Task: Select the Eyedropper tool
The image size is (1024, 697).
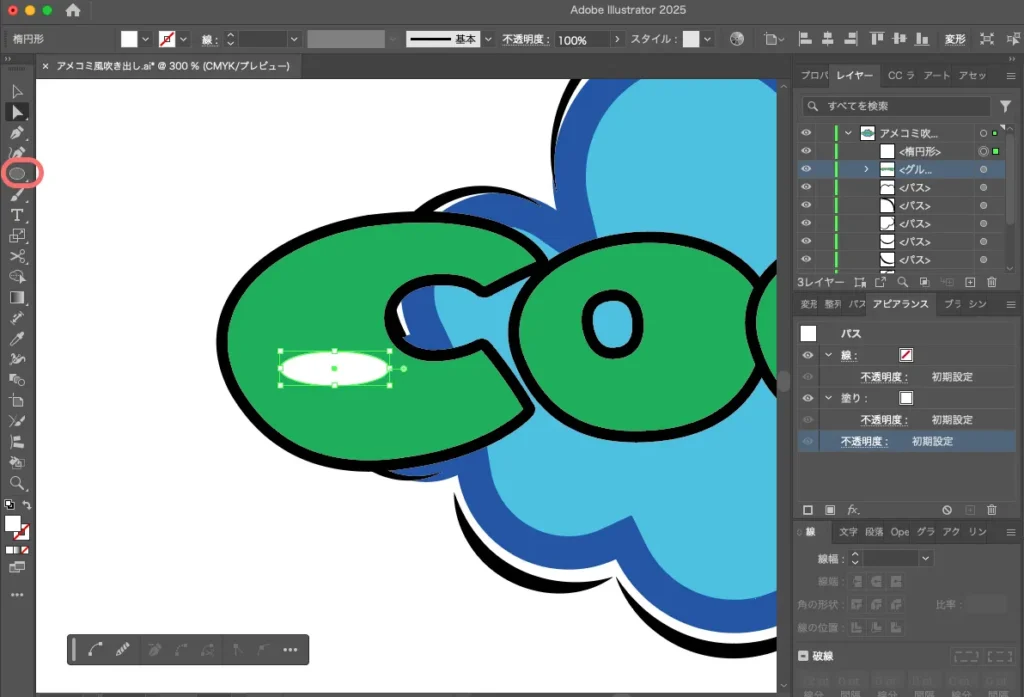Action: [17, 339]
